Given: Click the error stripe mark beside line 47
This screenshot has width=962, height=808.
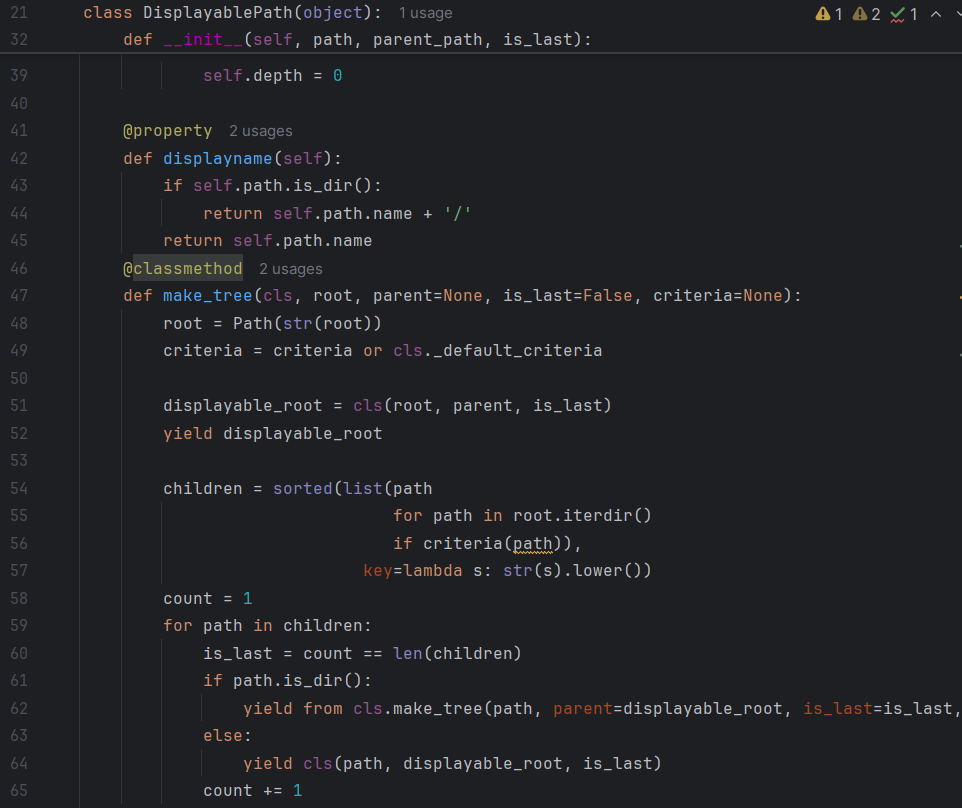Looking at the screenshot, I should click(958, 295).
